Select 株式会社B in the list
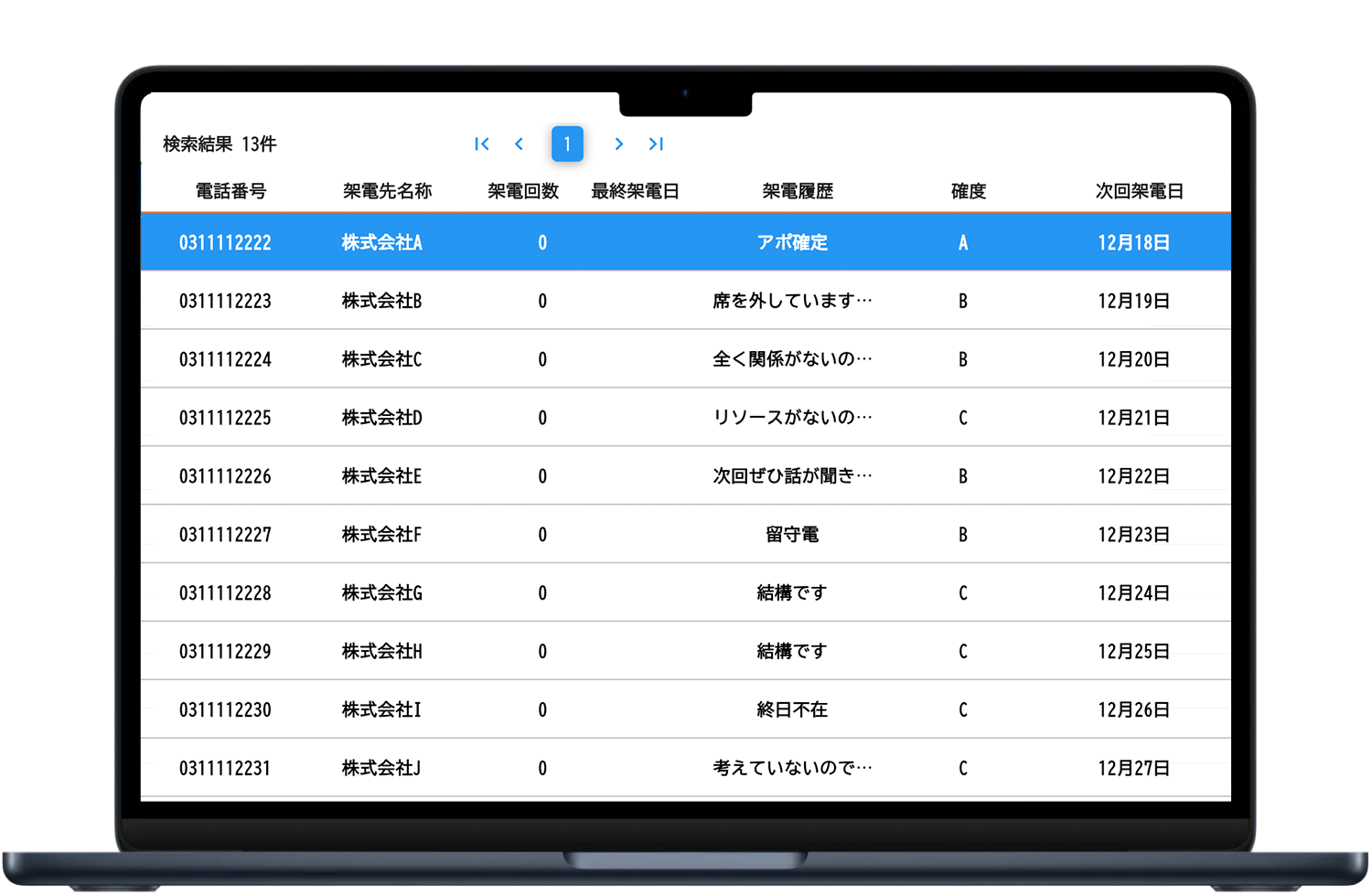The height and width of the screenshot is (895, 1372). pos(381,302)
